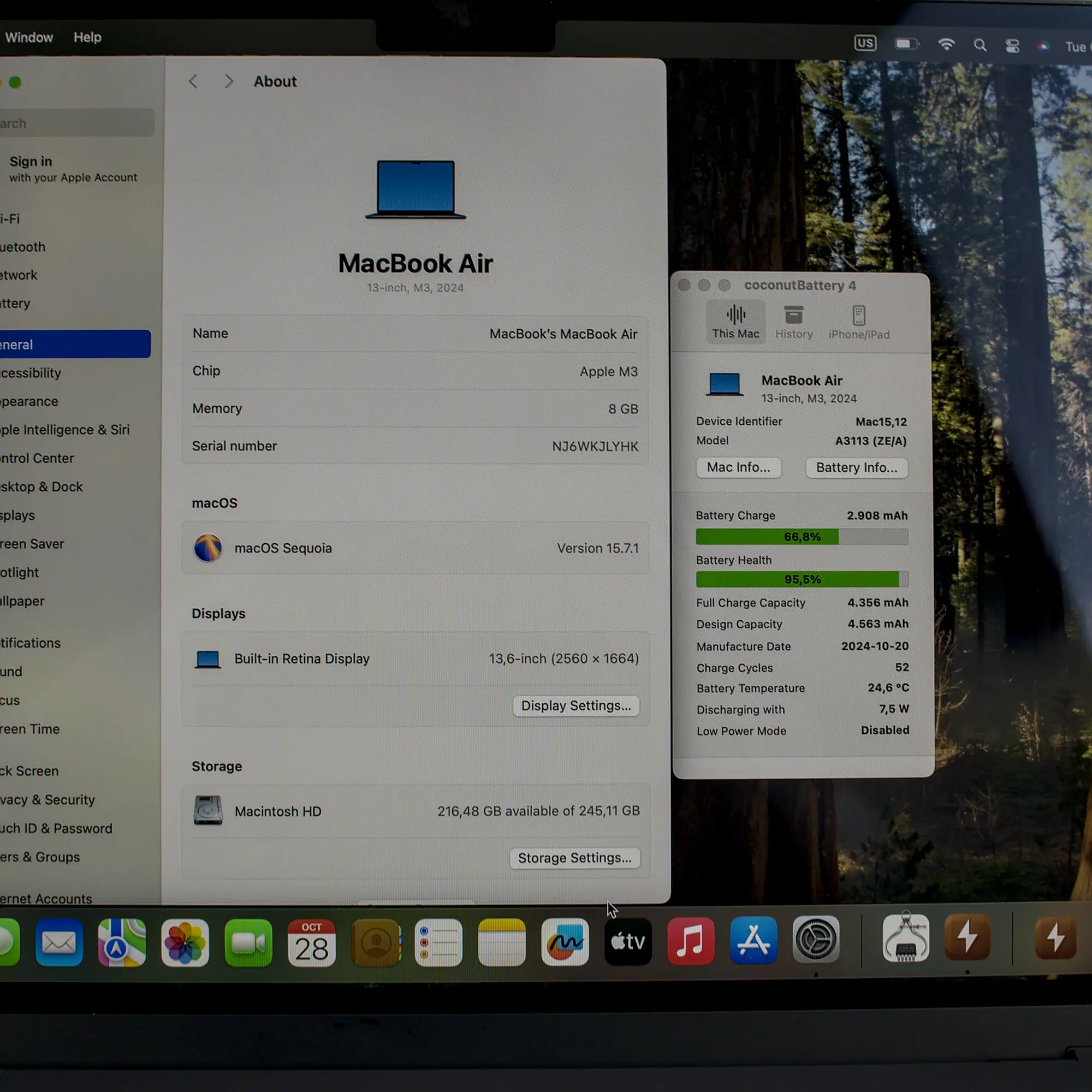The height and width of the screenshot is (1092, 1092).
Task: Go back with the left chevron
Action: tap(193, 81)
